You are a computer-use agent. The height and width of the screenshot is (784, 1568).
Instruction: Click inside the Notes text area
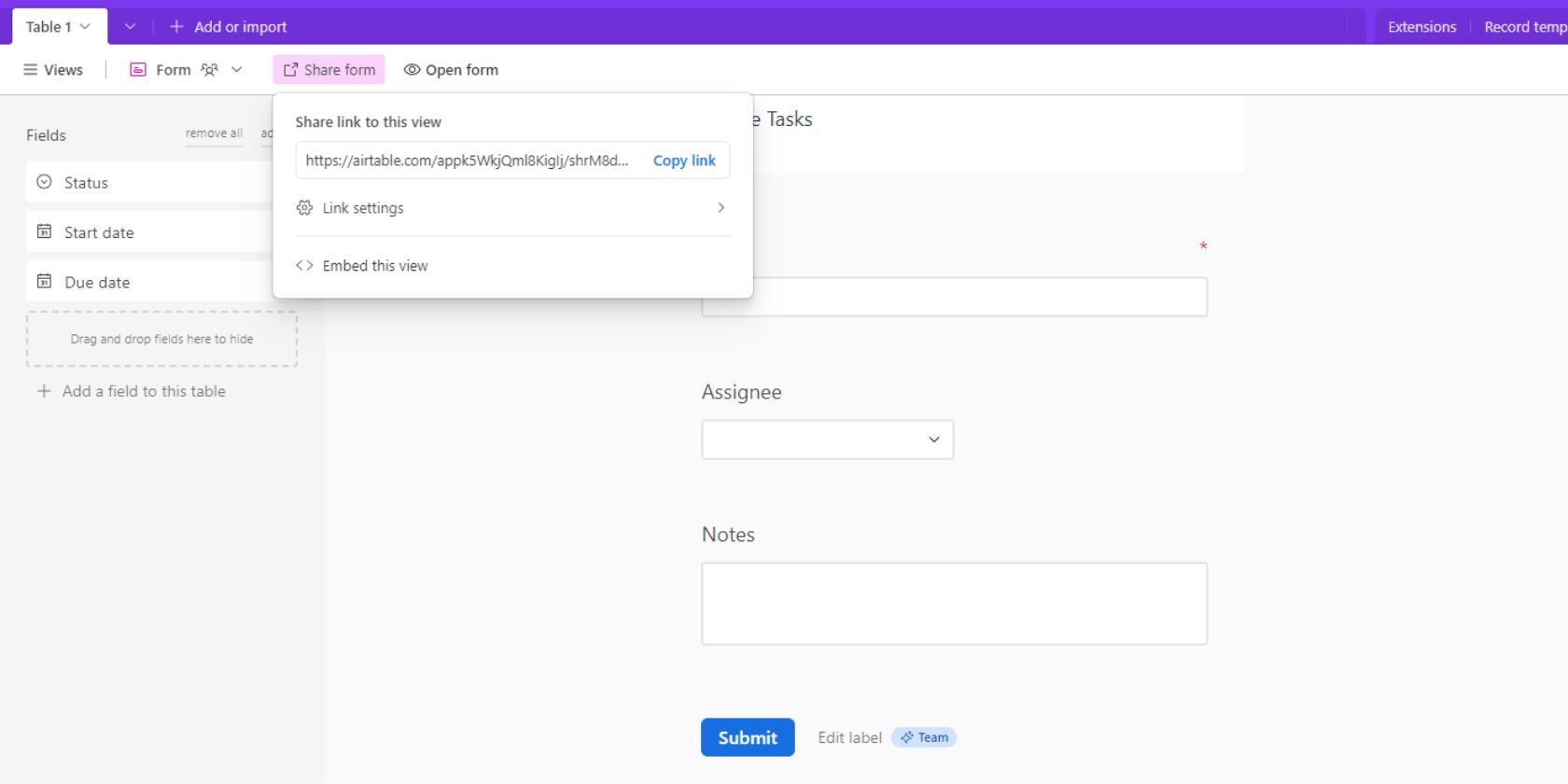click(954, 604)
